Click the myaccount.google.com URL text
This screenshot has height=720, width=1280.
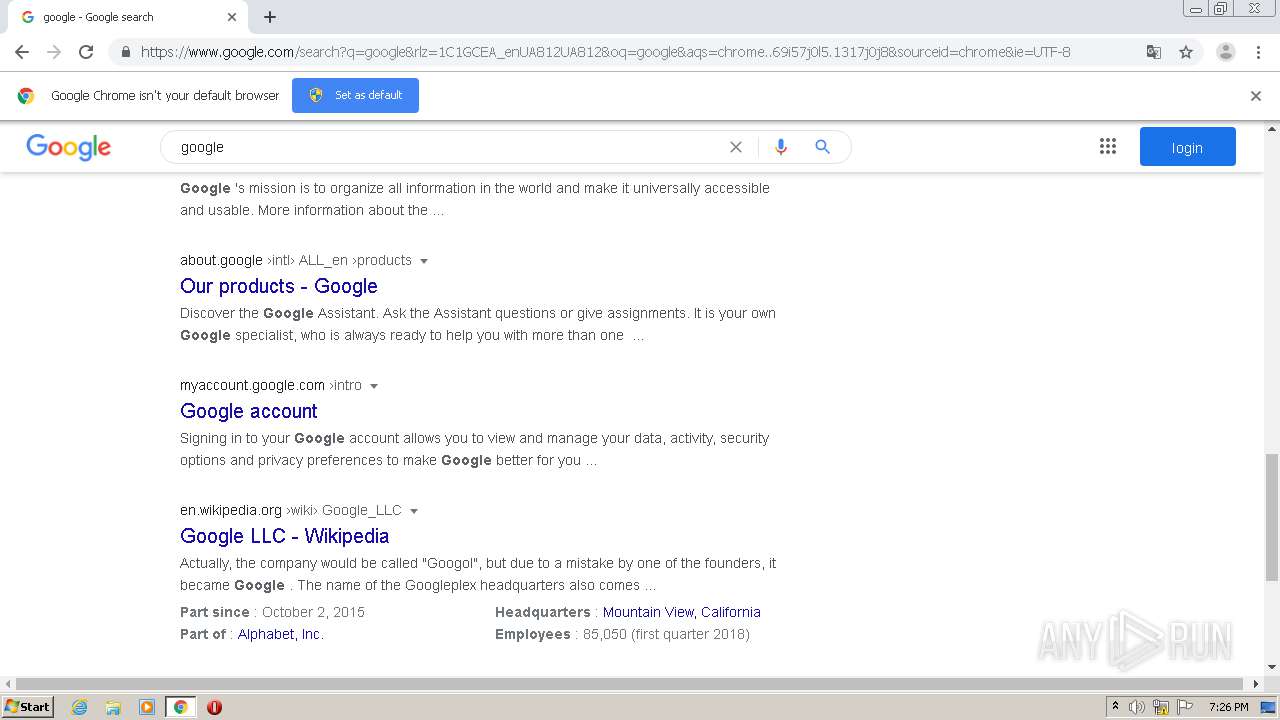tap(252, 385)
